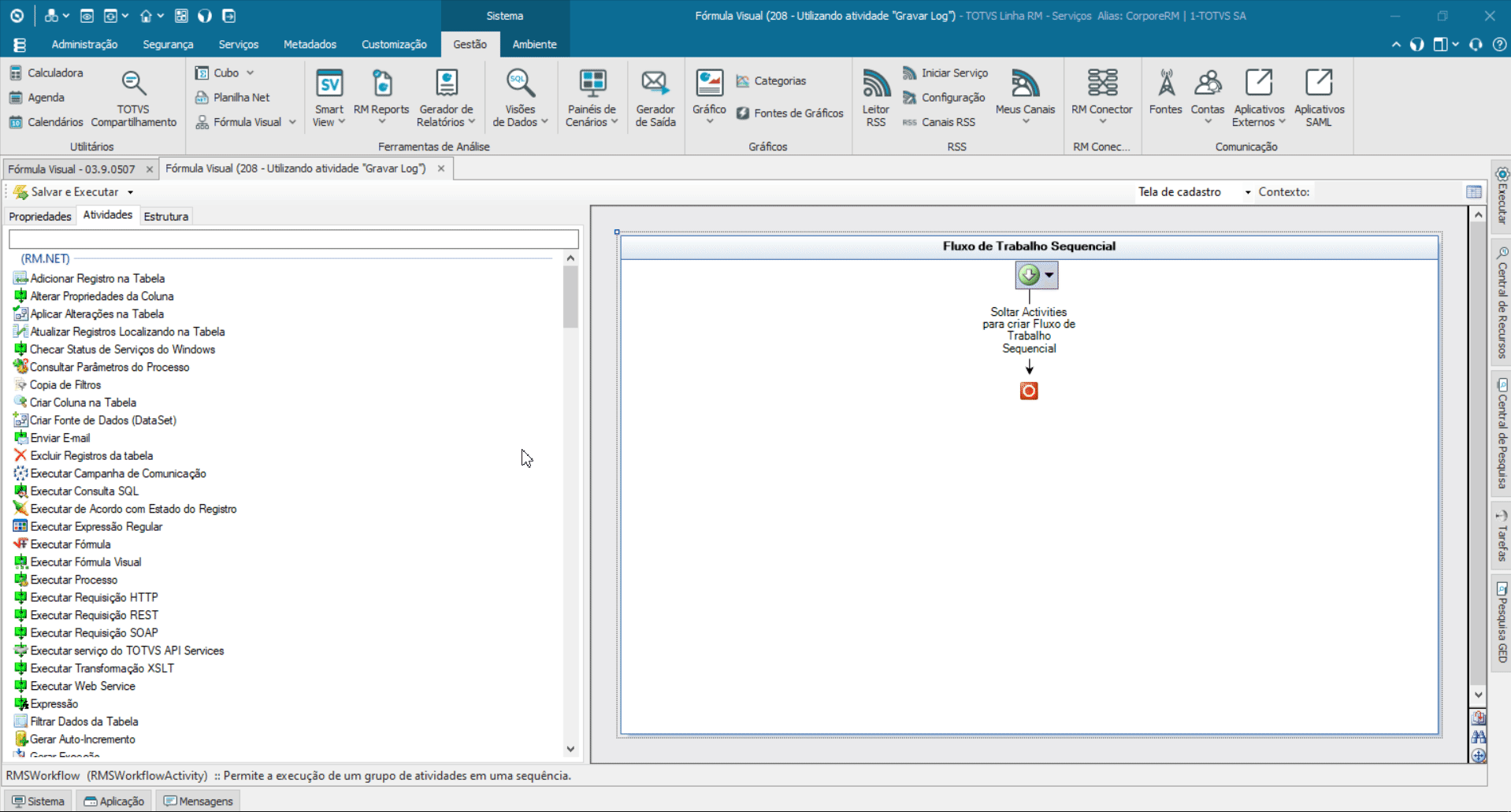
Task: Click the activities list scrollbar thumb
Action: [570, 297]
